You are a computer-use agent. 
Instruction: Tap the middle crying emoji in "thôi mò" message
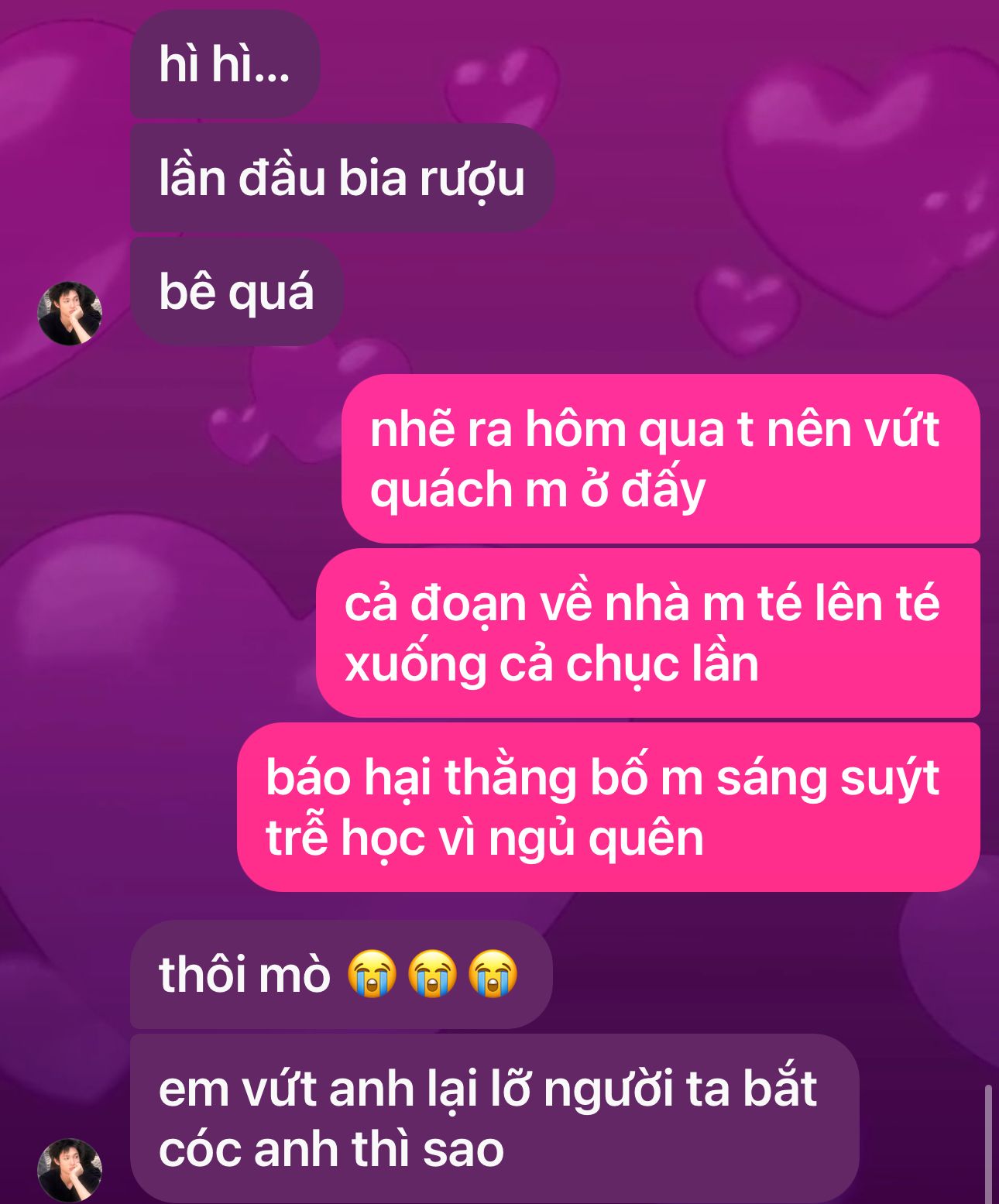(x=432, y=973)
